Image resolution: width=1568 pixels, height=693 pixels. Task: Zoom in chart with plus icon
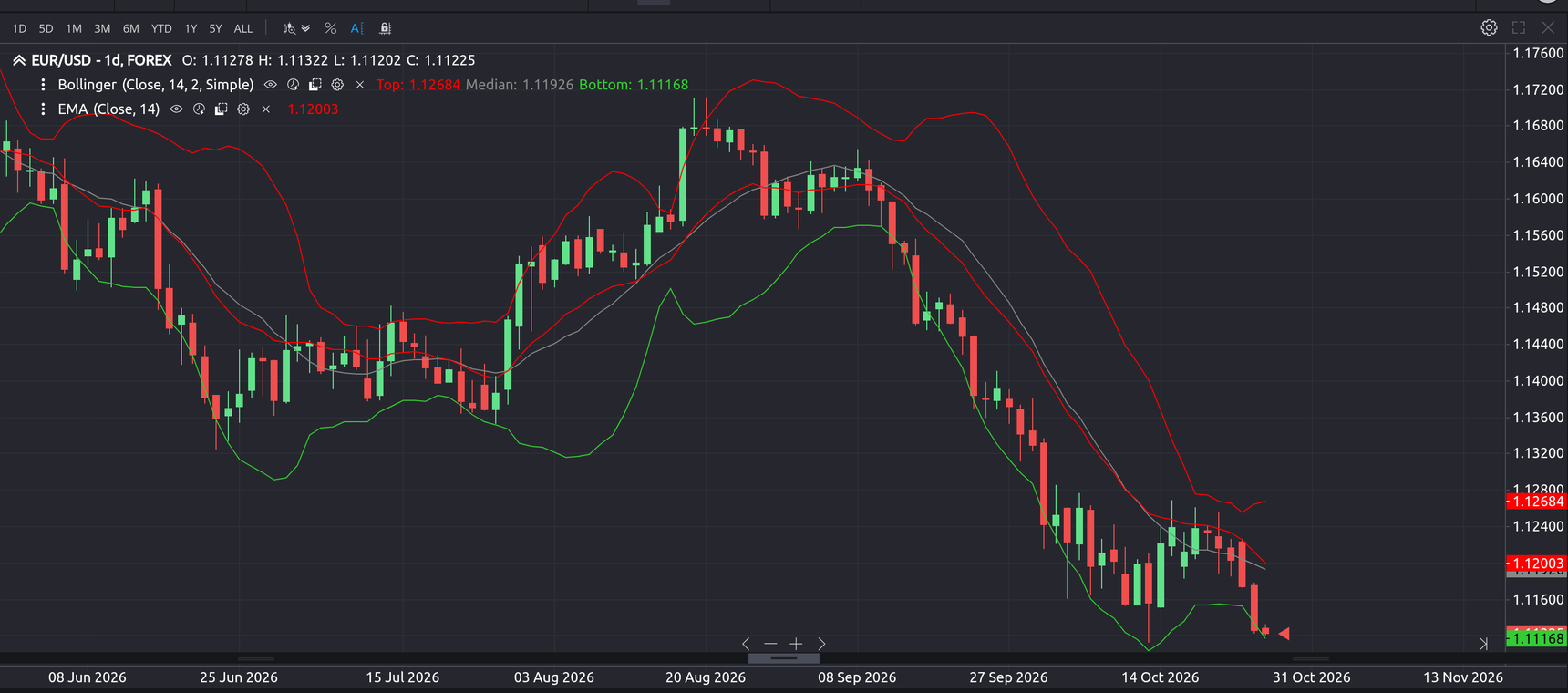coord(796,644)
